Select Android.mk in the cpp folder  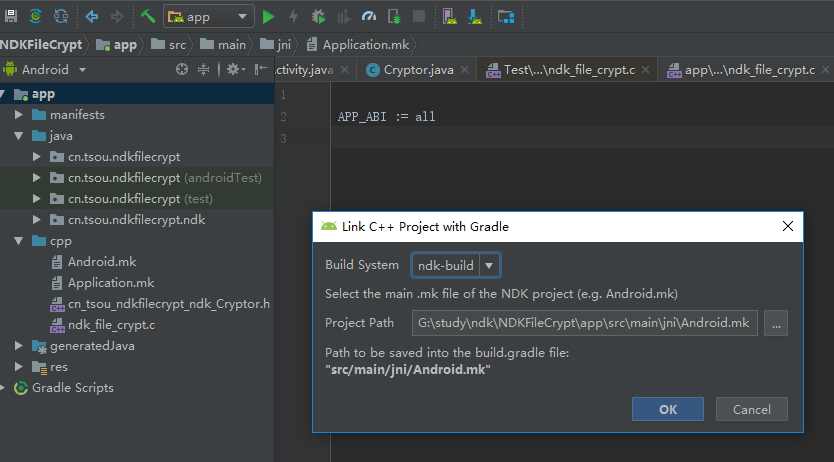click(x=94, y=262)
